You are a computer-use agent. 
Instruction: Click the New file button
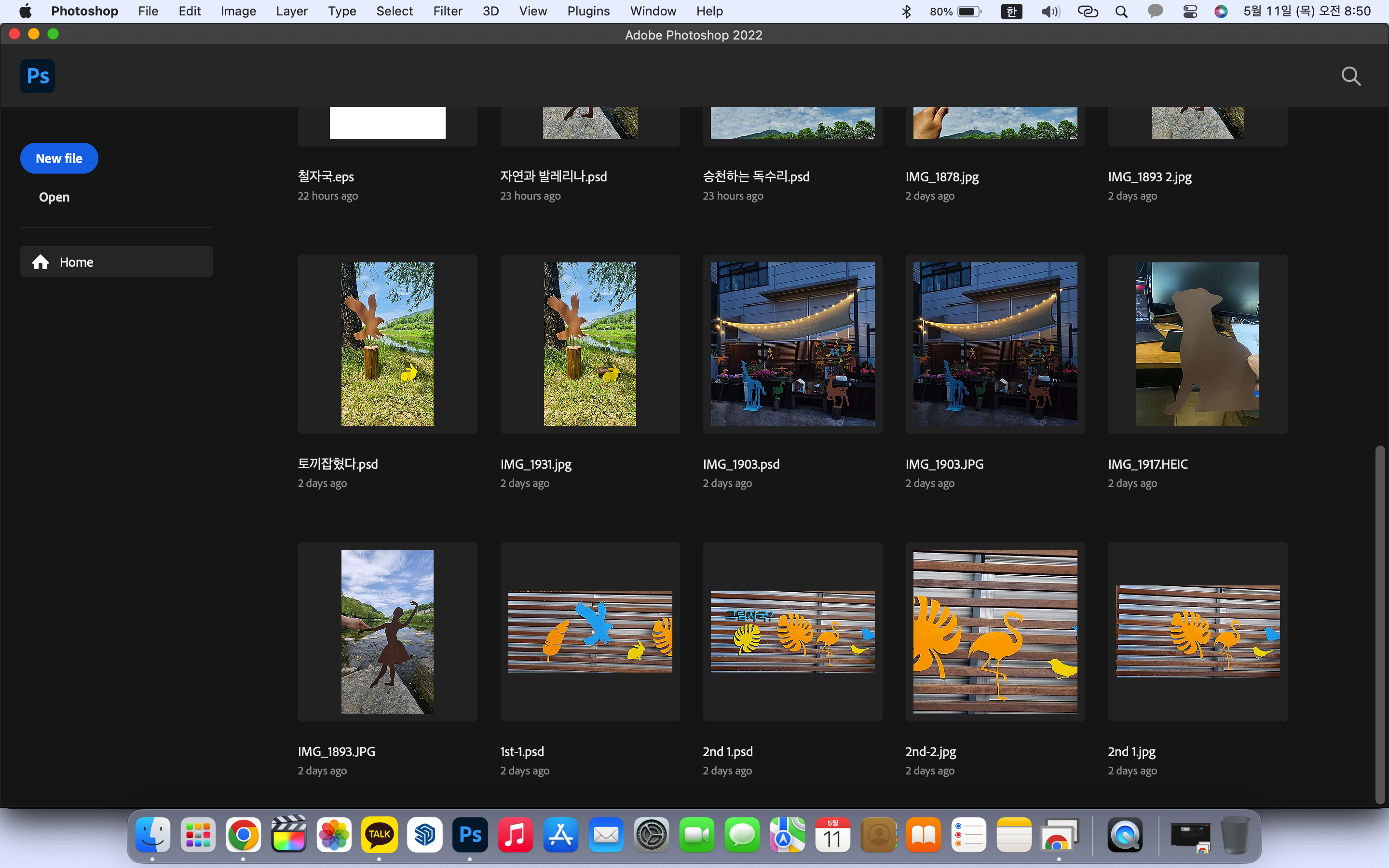(59, 158)
